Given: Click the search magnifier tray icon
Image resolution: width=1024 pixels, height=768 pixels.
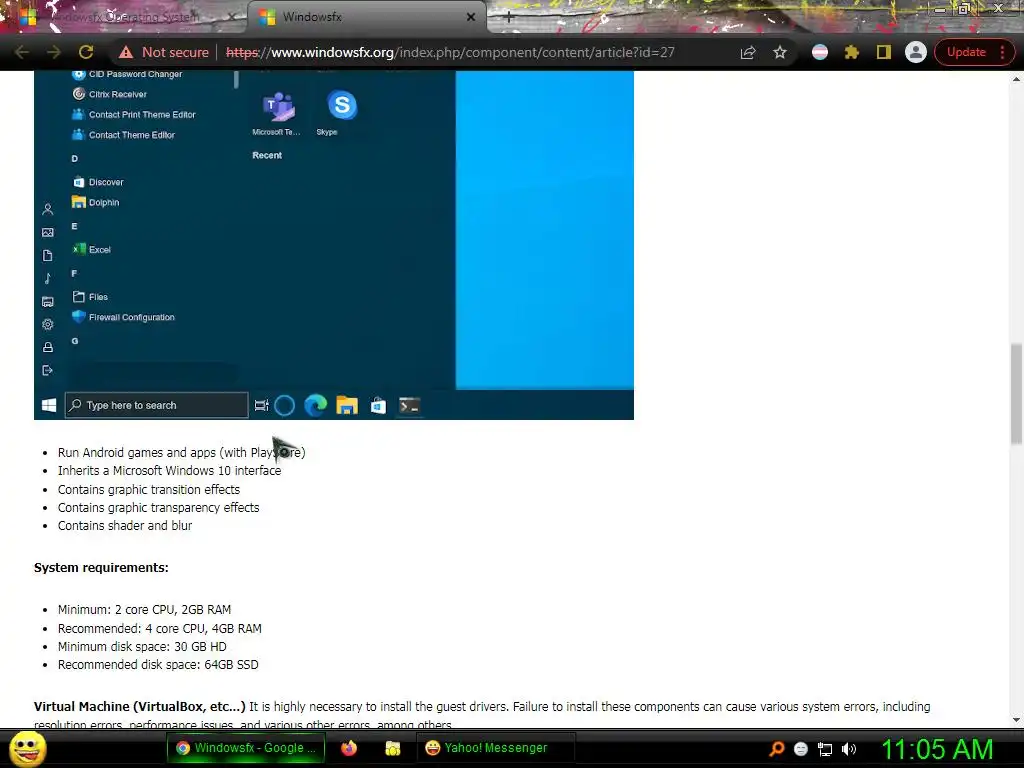Looking at the screenshot, I should click(x=776, y=749).
